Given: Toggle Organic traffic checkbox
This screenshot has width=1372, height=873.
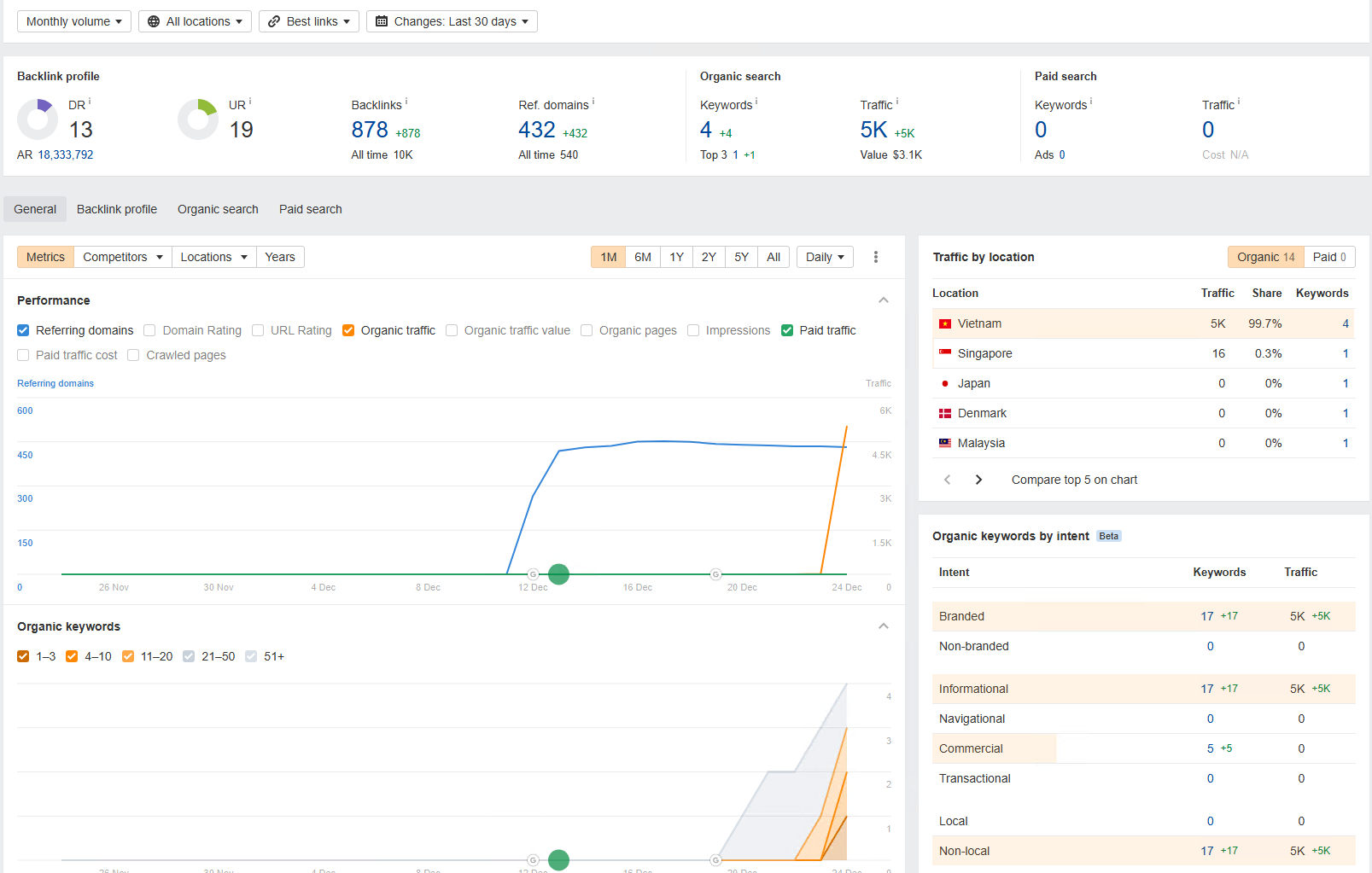Looking at the screenshot, I should pyautogui.click(x=348, y=330).
